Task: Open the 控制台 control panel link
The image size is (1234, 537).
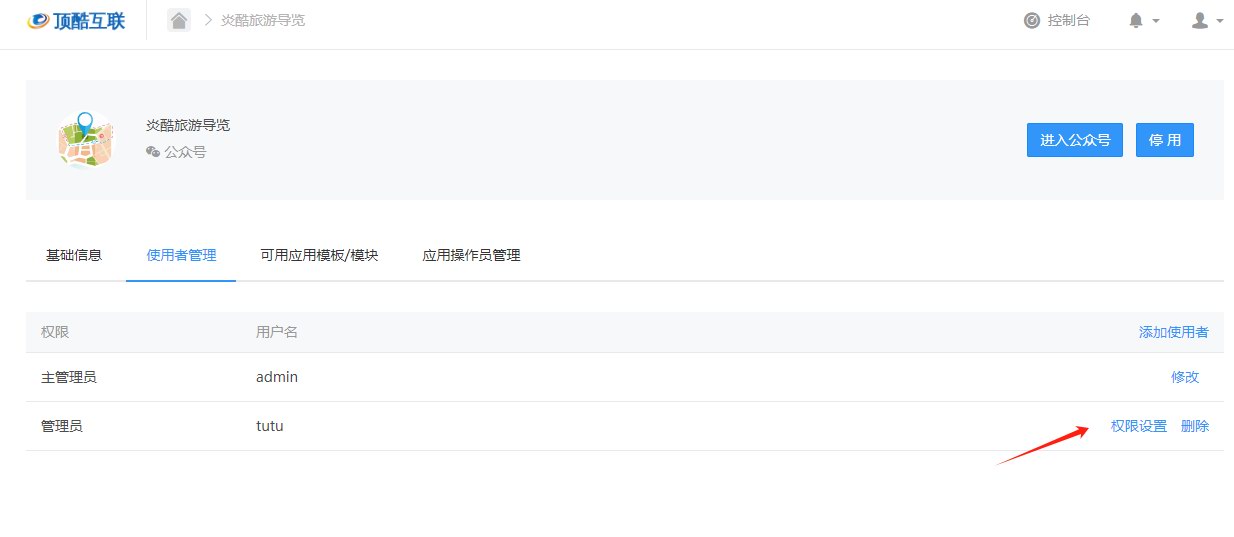Action: [x=1057, y=20]
